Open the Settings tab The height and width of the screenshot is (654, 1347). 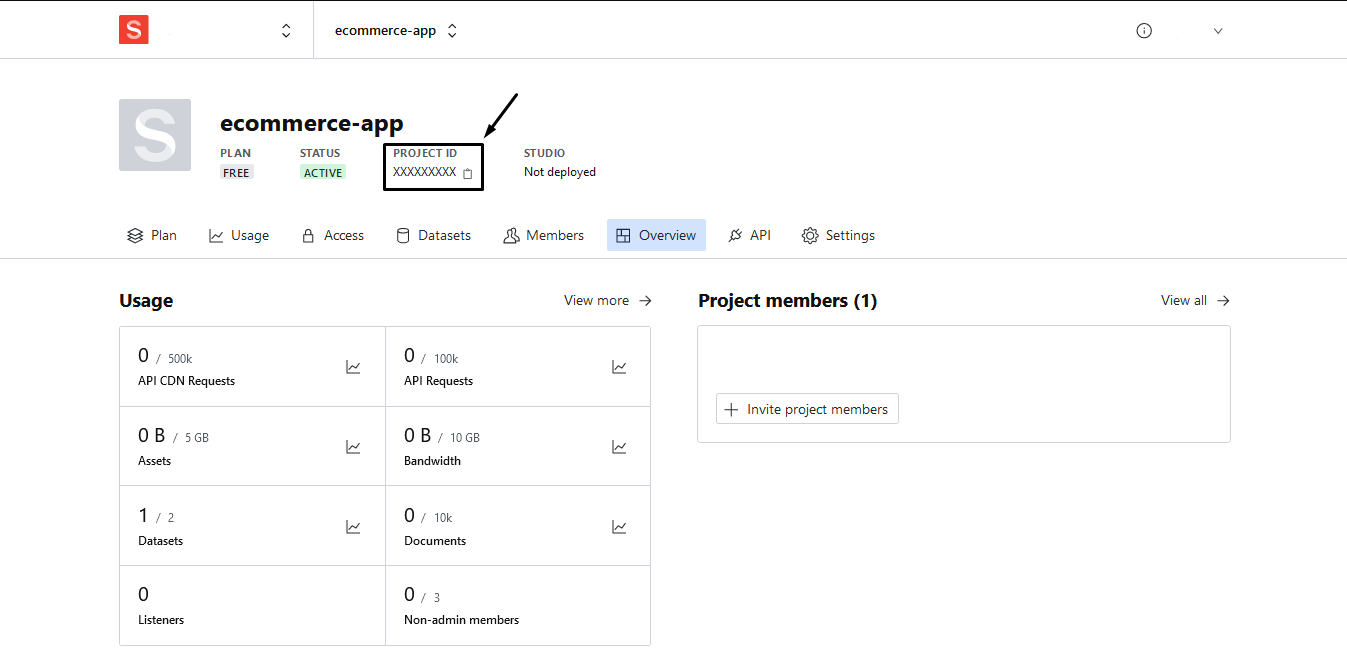click(x=838, y=235)
